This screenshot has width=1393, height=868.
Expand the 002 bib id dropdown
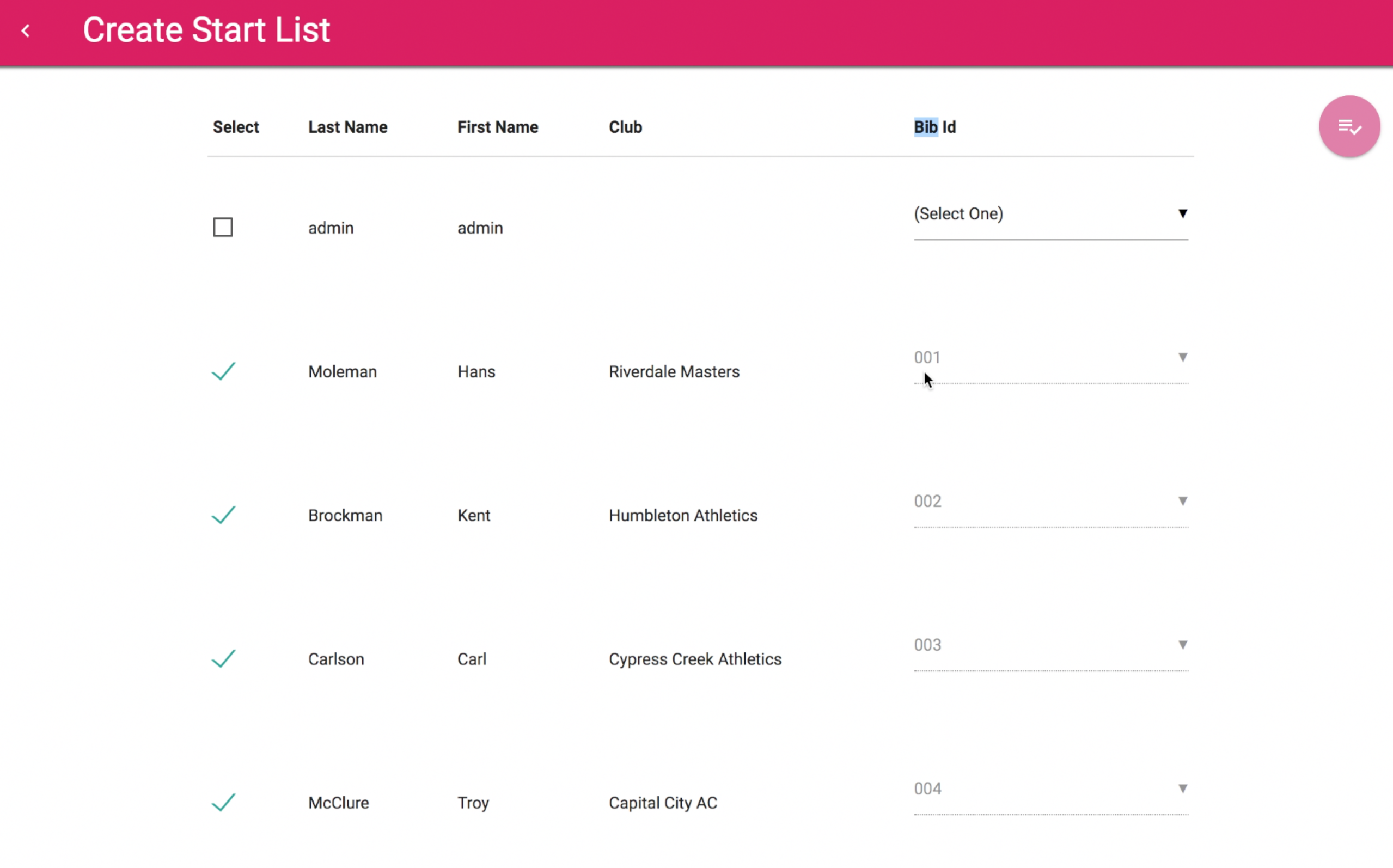(1050, 501)
